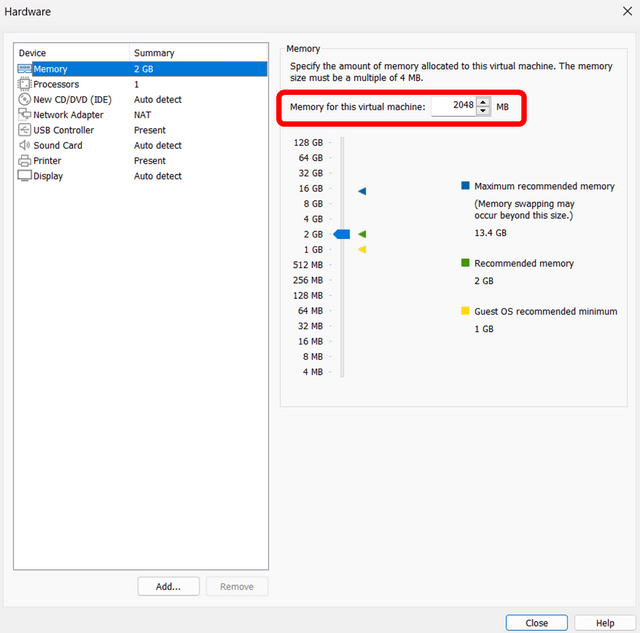Select the Memory device icon
Viewport: 640px width, 633px height.
coord(25,69)
